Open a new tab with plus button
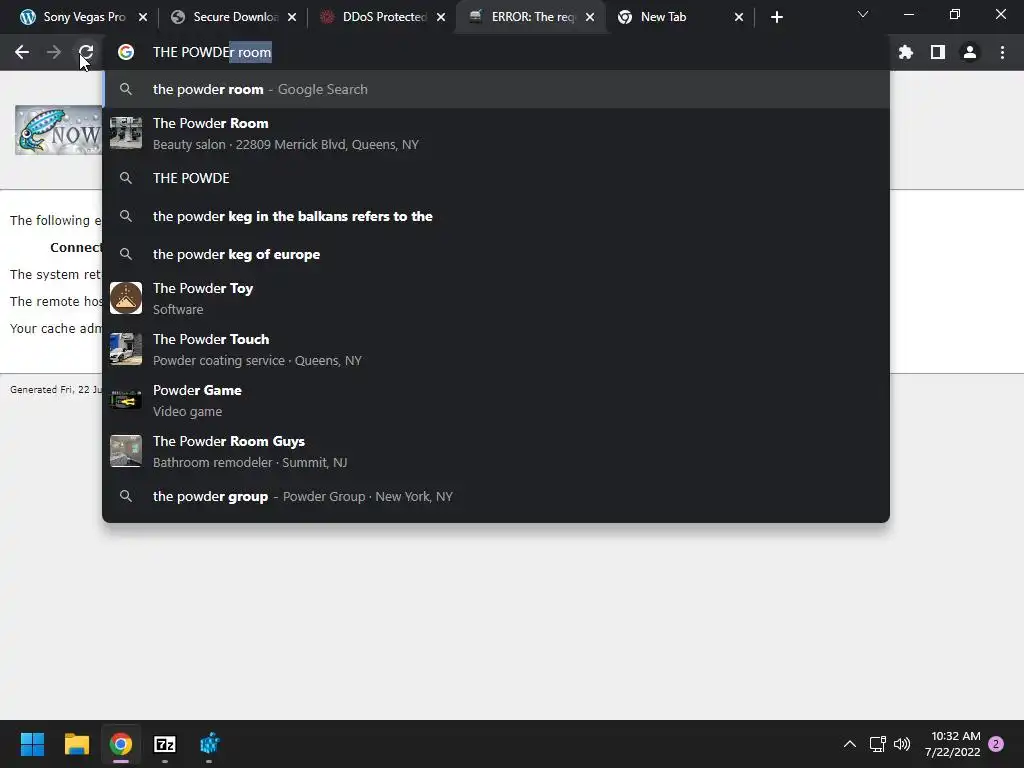Viewport: 1024px width, 768px height. pos(776,18)
